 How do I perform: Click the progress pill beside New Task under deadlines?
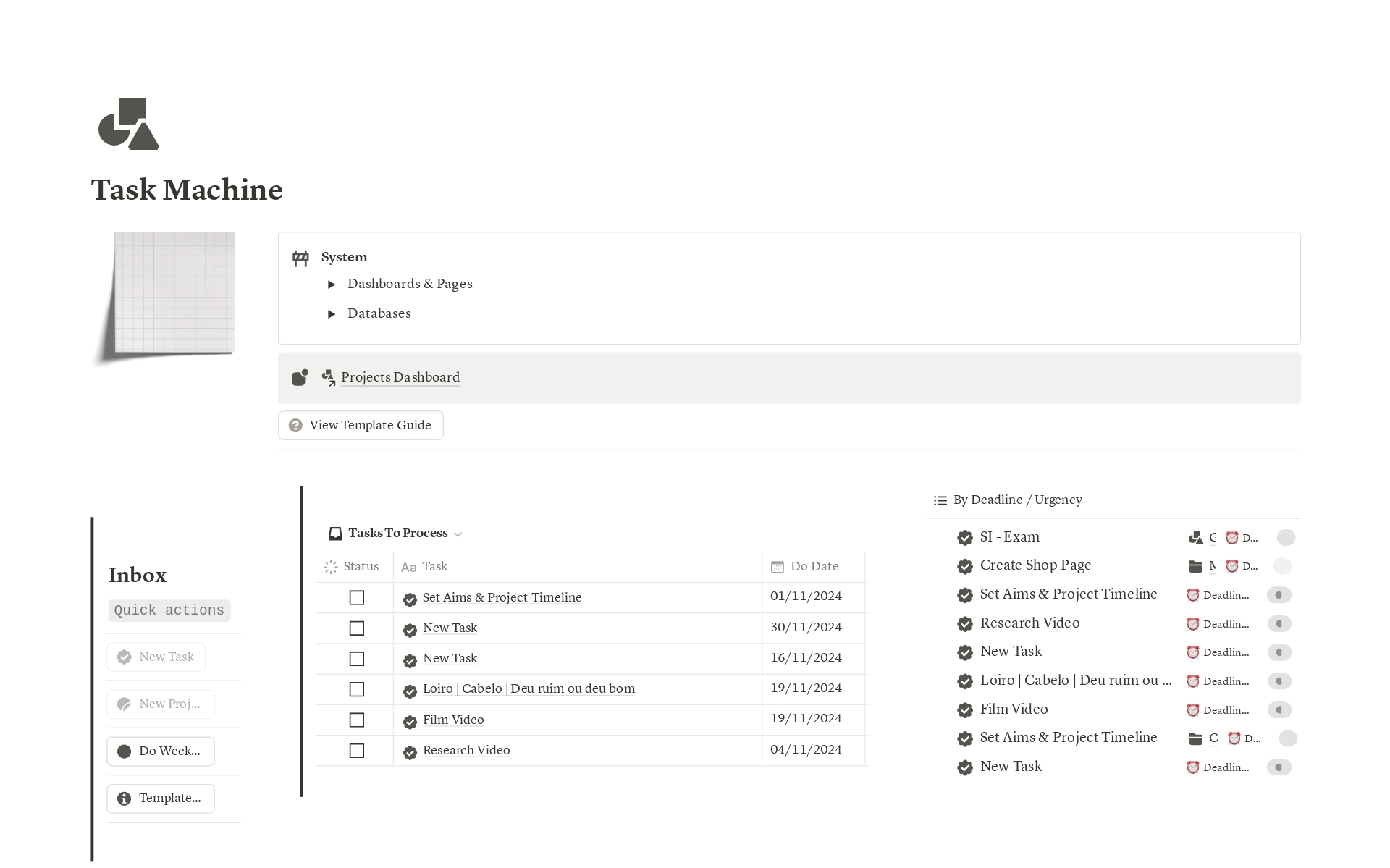click(1279, 652)
